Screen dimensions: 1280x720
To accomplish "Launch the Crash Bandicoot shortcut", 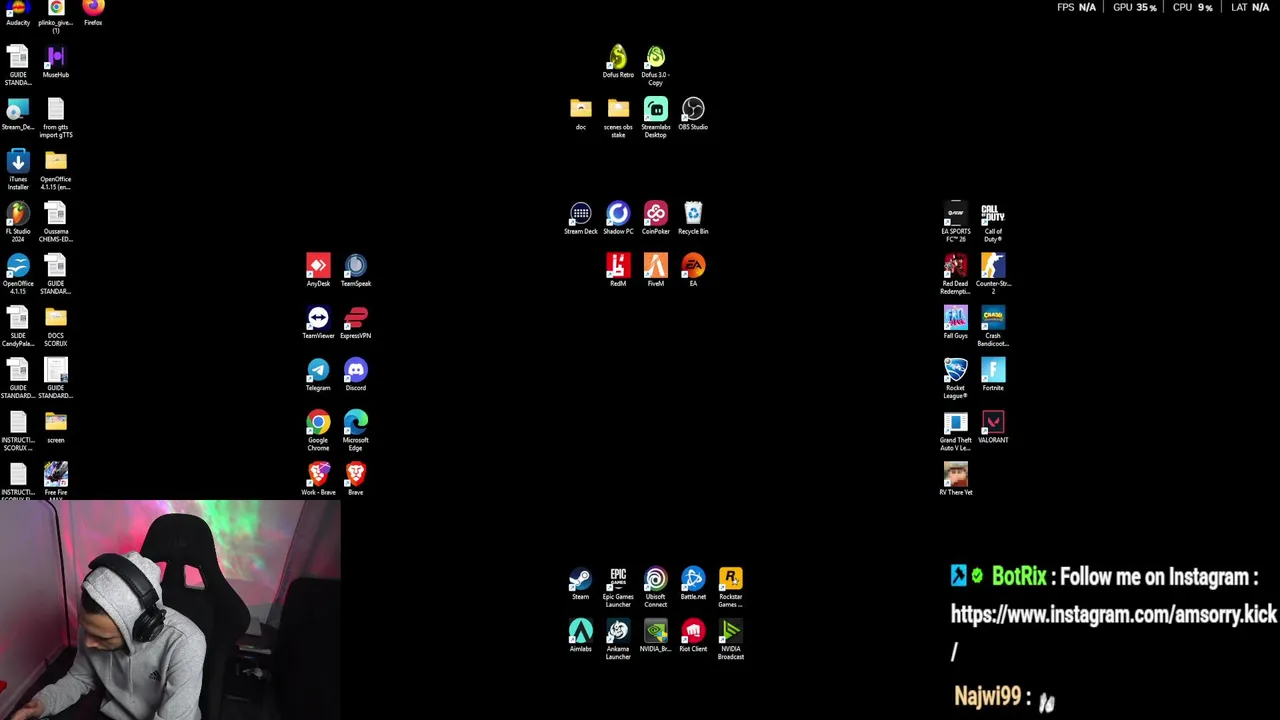I will 993,327.
